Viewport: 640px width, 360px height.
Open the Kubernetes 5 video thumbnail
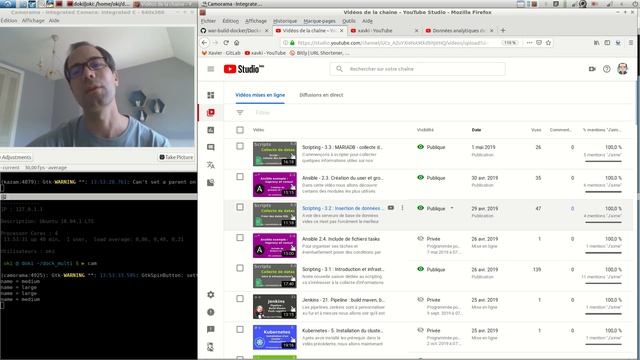(x=275, y=337)
